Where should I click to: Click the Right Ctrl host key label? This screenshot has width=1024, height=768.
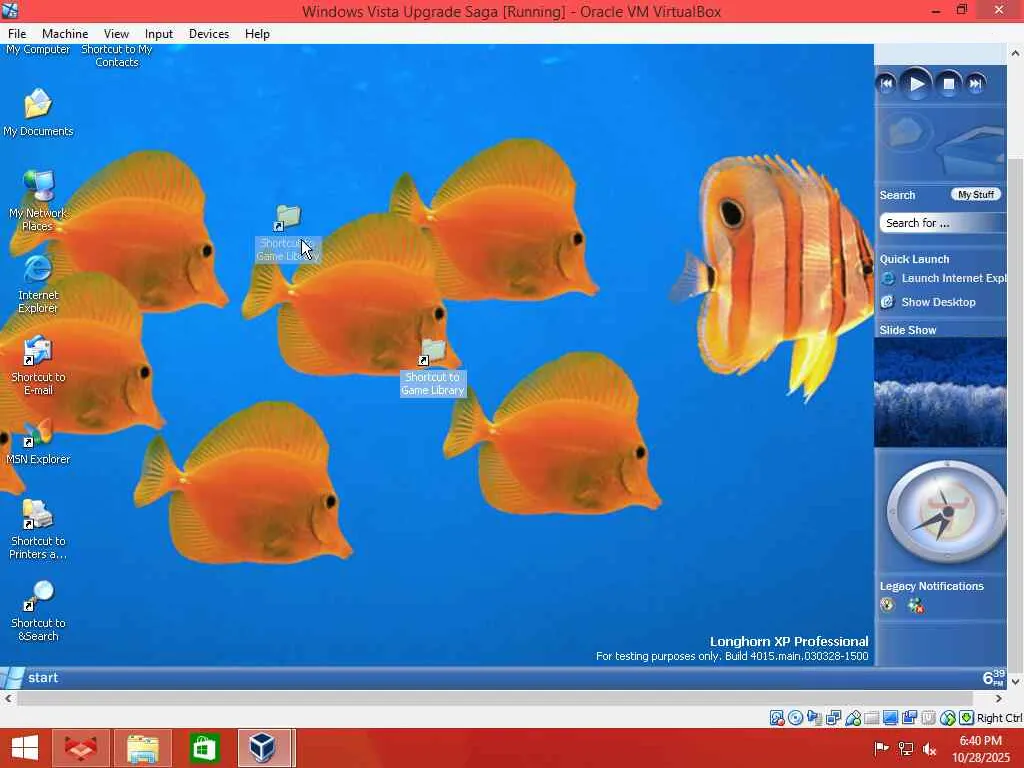1000,718
